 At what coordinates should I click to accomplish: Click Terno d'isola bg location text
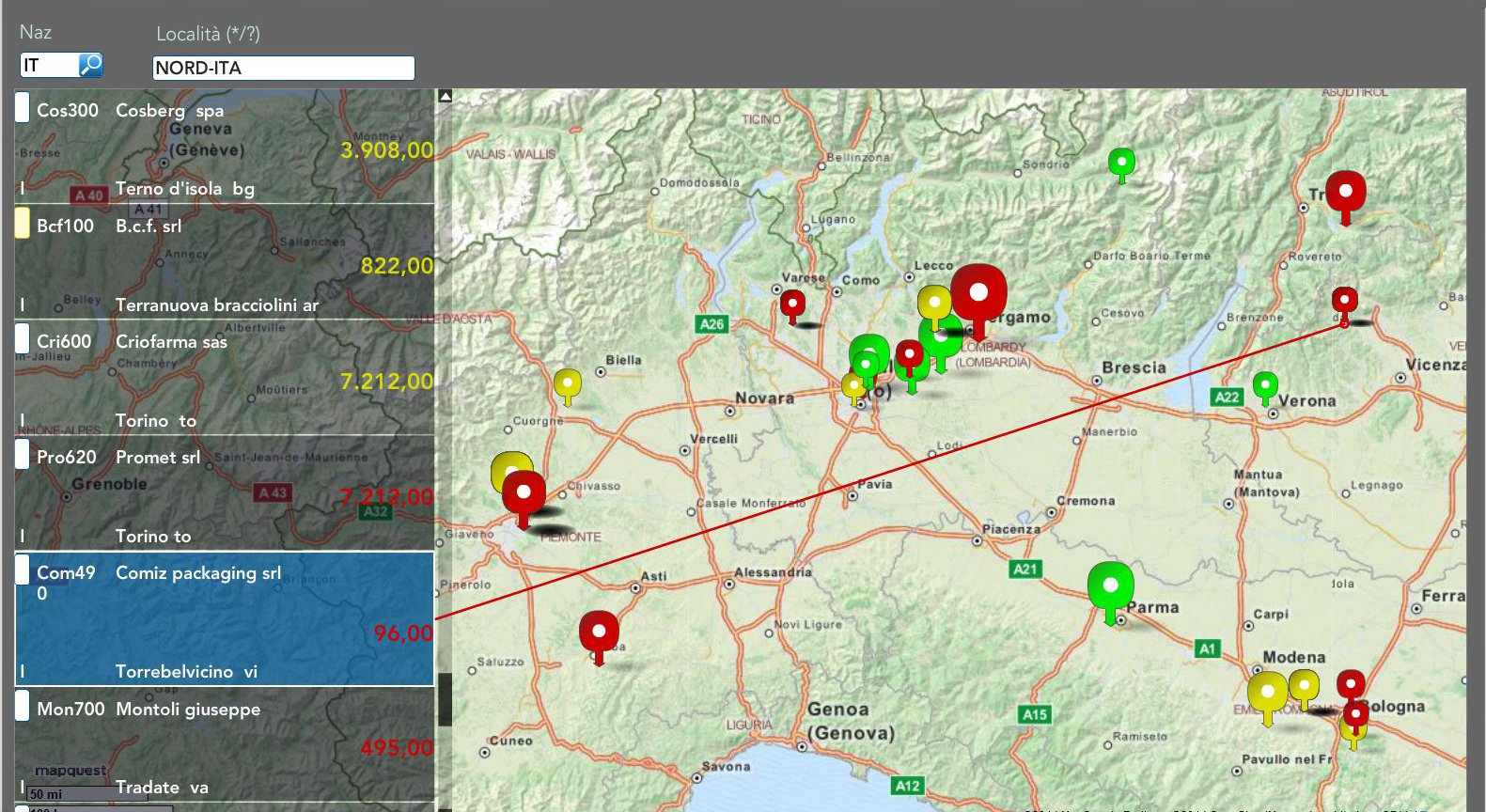[185, 189]
